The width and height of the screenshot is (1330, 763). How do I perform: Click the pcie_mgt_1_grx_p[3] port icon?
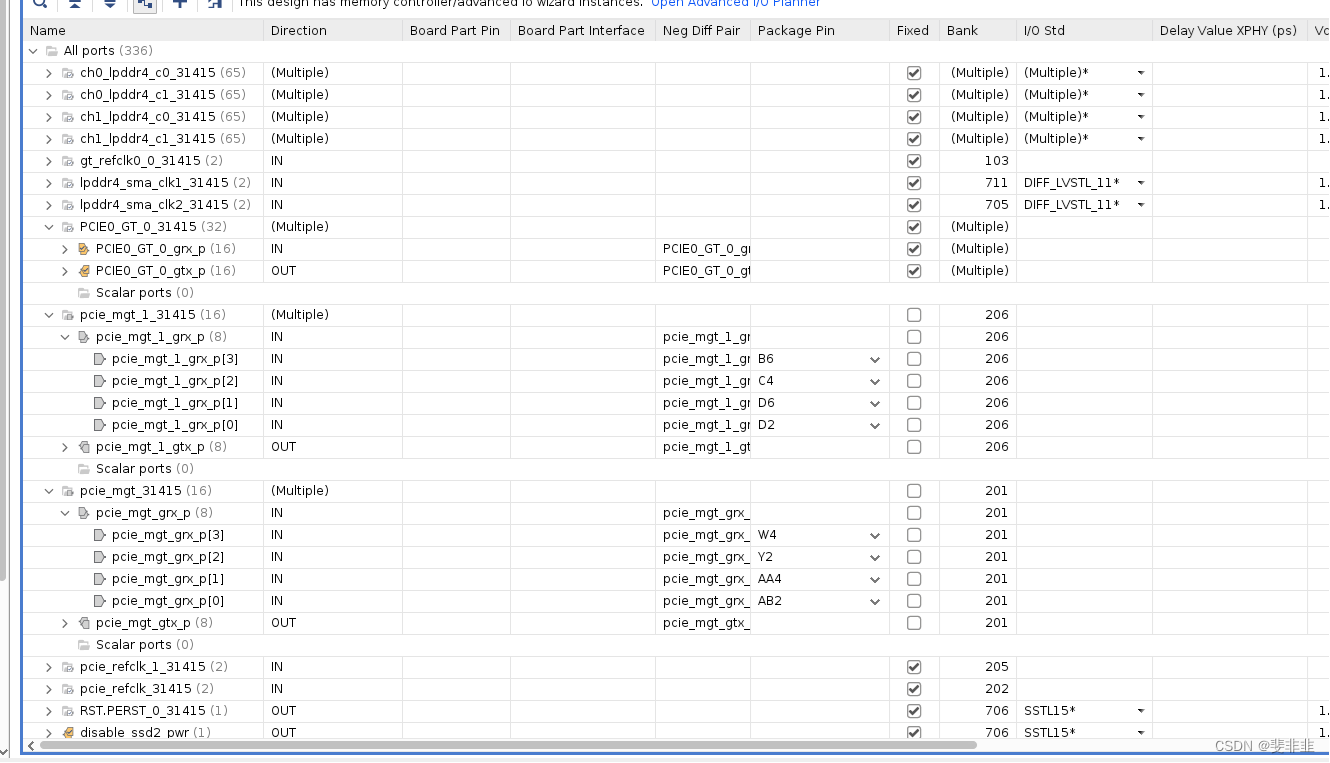click(100, 359)
